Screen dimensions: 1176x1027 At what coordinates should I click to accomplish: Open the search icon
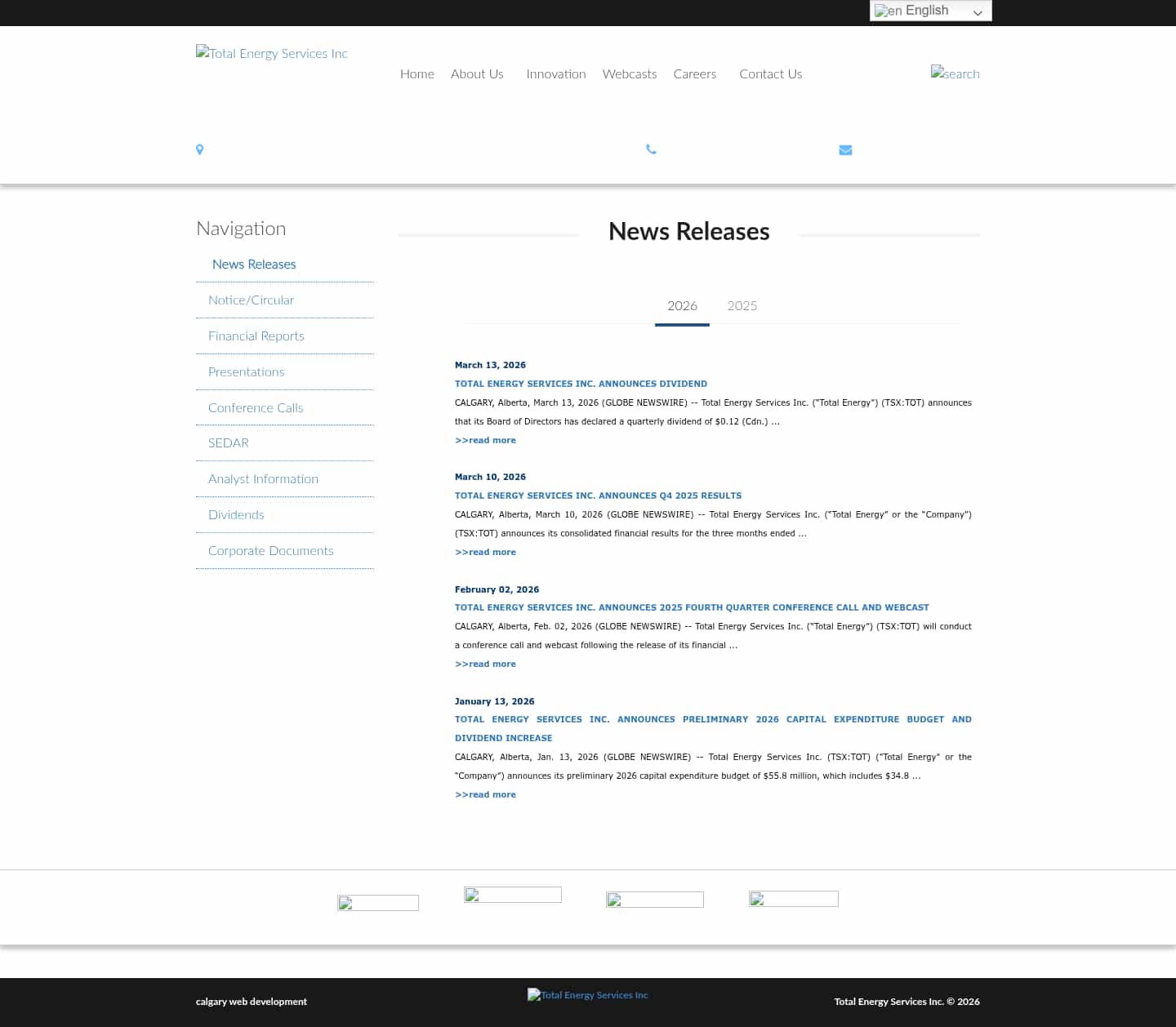point(955,74)
